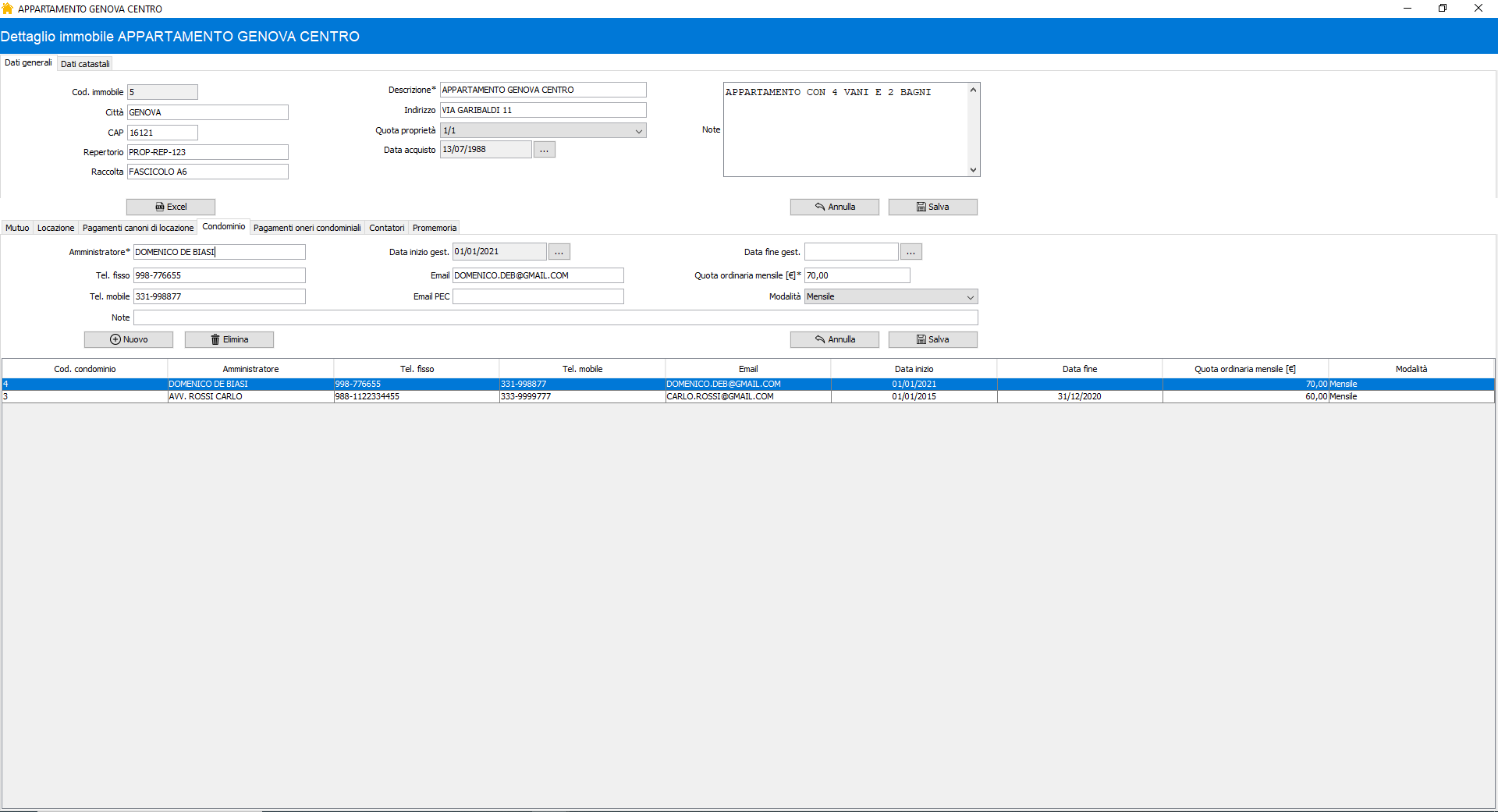Open the Pagamenti oneri condominiali tab

(x=307, y=228)
